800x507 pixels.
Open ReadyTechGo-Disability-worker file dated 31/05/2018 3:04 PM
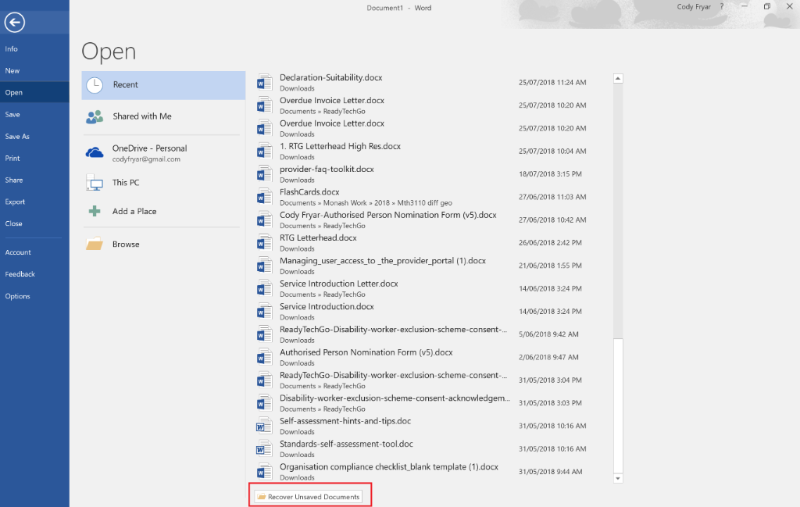(423, 380)
